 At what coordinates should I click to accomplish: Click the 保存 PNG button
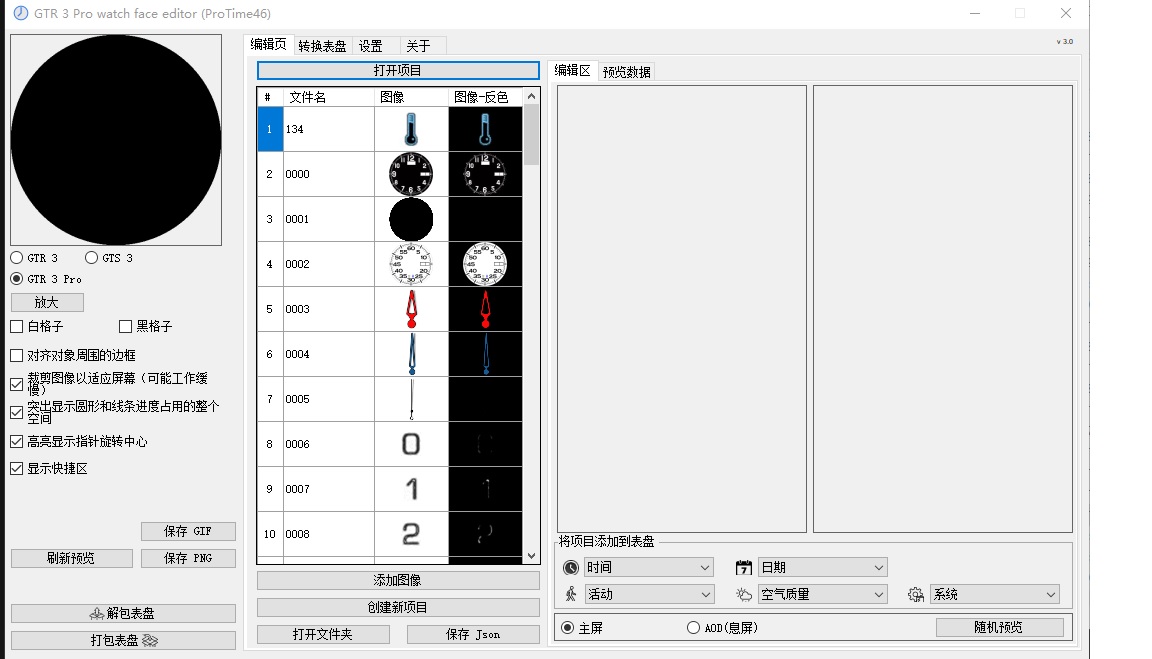tap(188, 558)
